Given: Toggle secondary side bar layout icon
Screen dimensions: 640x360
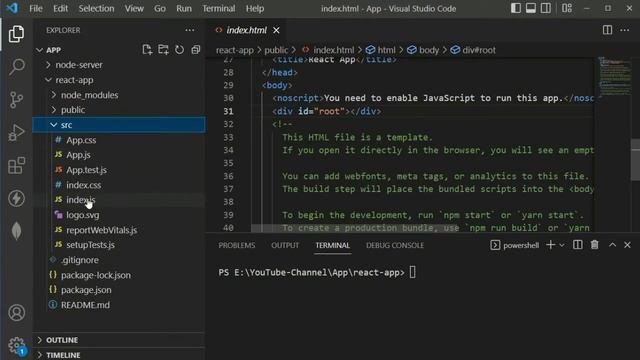Looking at the screenshot, I should 546,8.
